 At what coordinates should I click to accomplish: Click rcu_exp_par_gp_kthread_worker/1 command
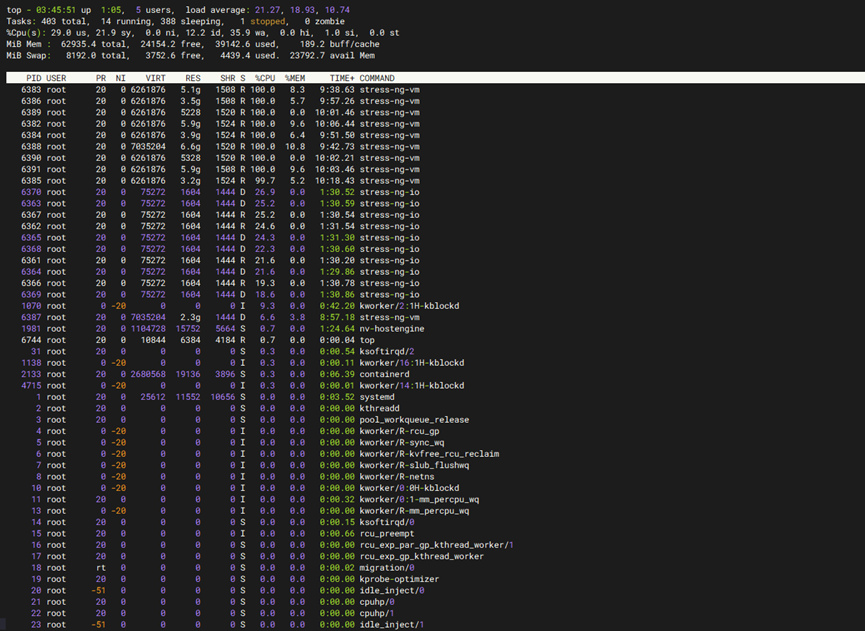[x=437, y=545]
